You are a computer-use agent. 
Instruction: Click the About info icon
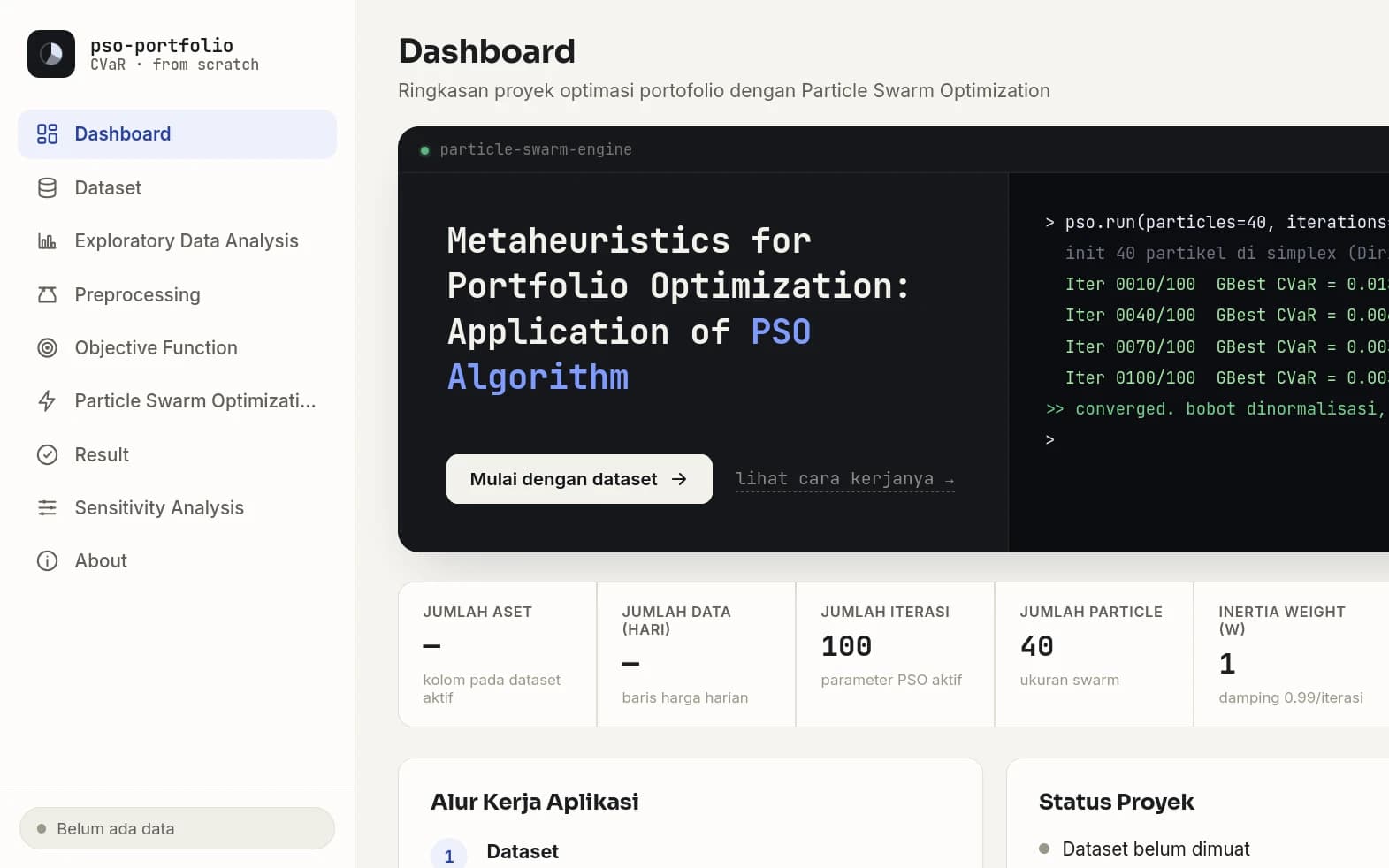click(47, 561)
